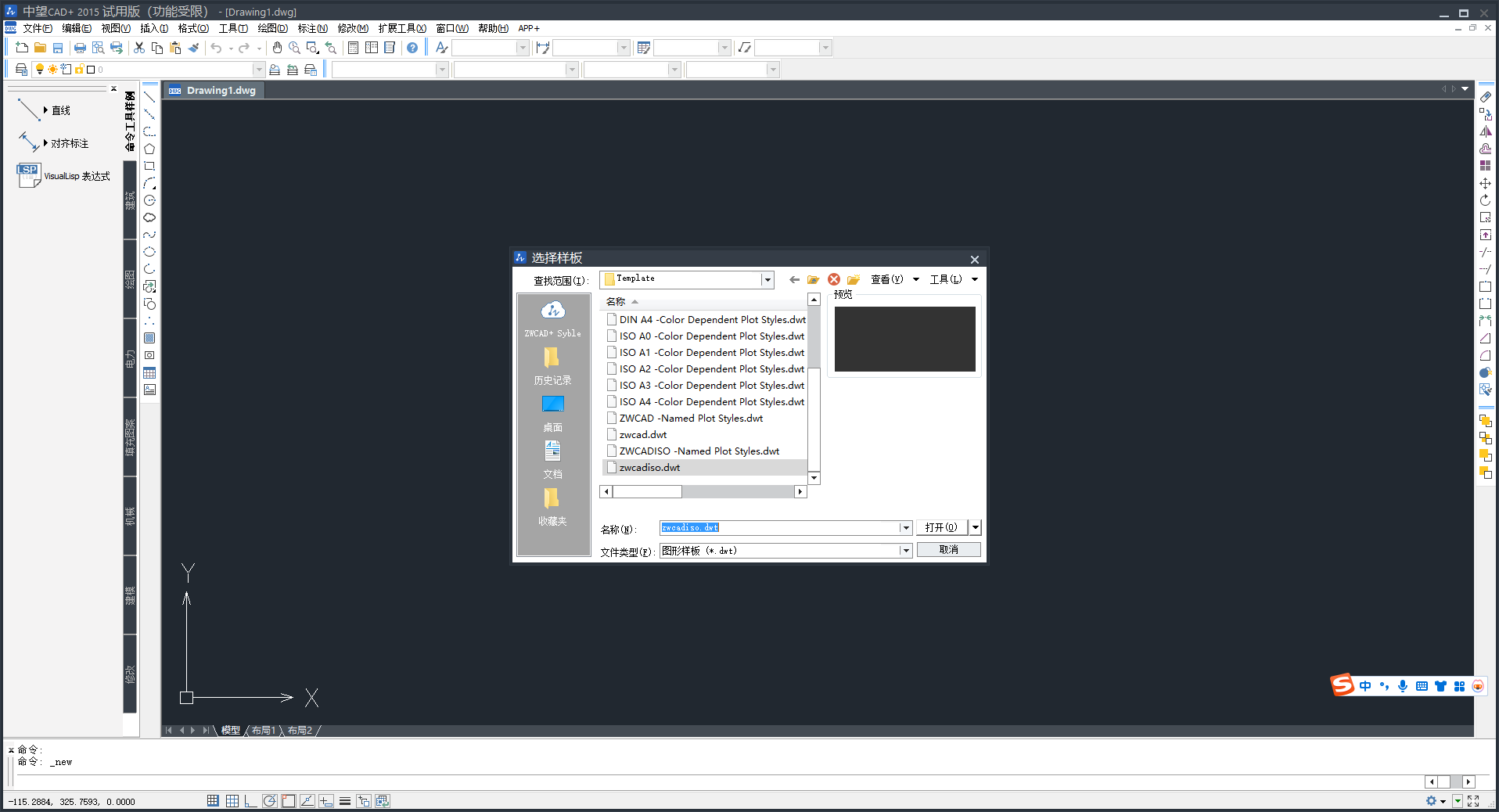The image size is (1499, 812).
Task: Click the 打开(O) open button
Action: 941,527
